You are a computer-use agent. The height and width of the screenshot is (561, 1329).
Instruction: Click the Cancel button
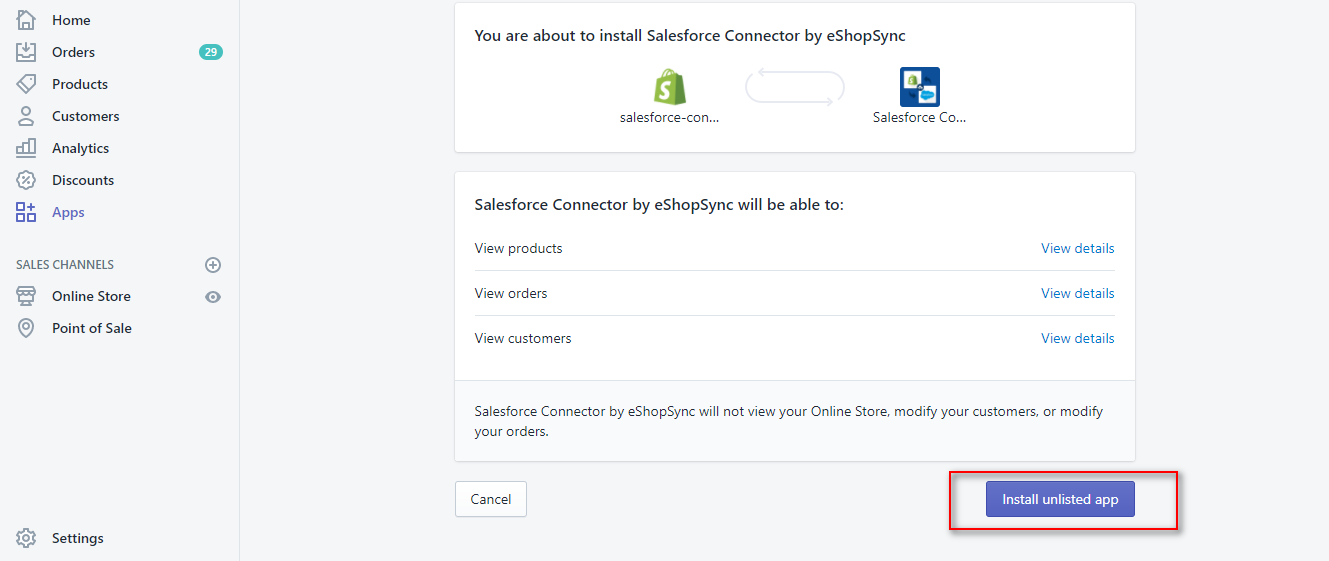[x=491, y=499]
